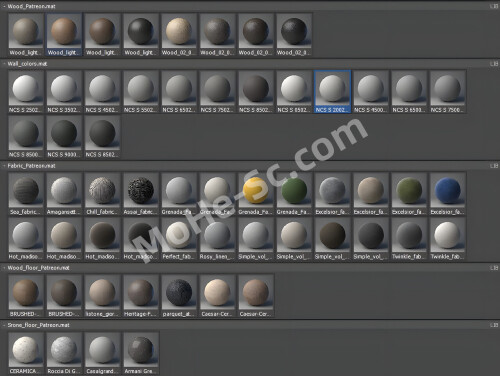The height and width of the screenshot is (376, 500).
Task: Collapse the Wood_Patreon.mat library group arrow
Action: click(x=4, y=6)
